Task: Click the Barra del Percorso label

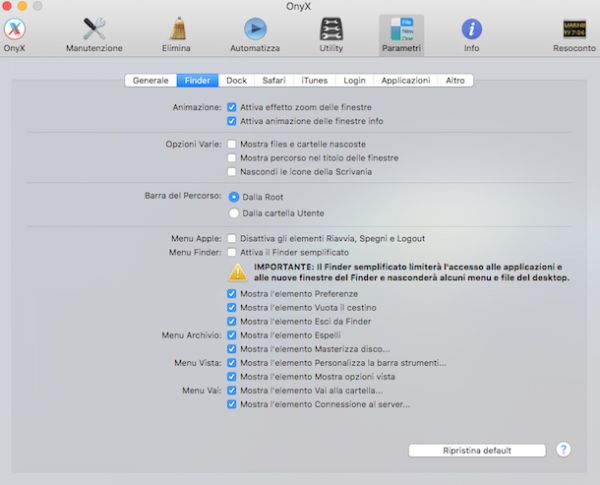Action: pyautogui.click(x=183, y=196)
